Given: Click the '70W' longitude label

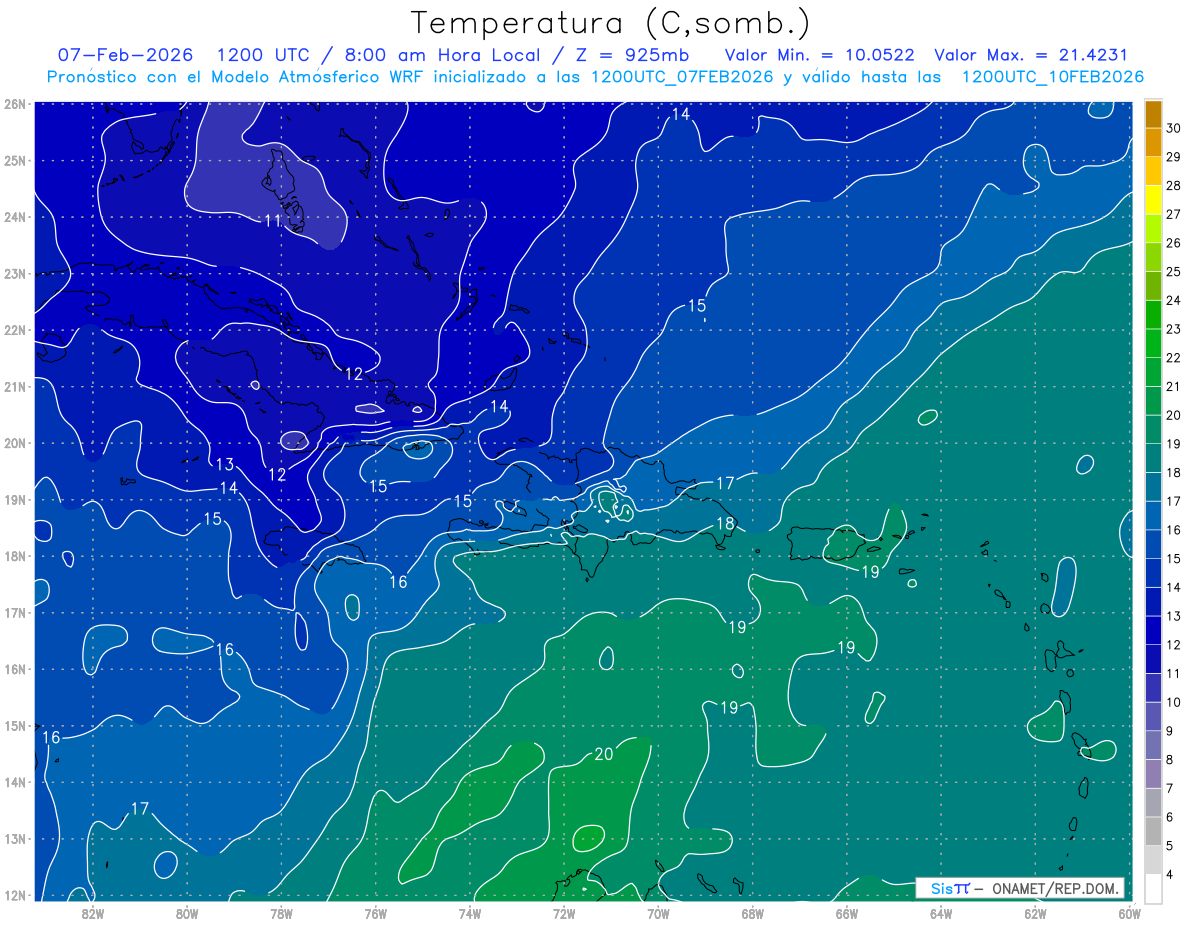Looking at the screenshot, I should (x=658, y=912).
